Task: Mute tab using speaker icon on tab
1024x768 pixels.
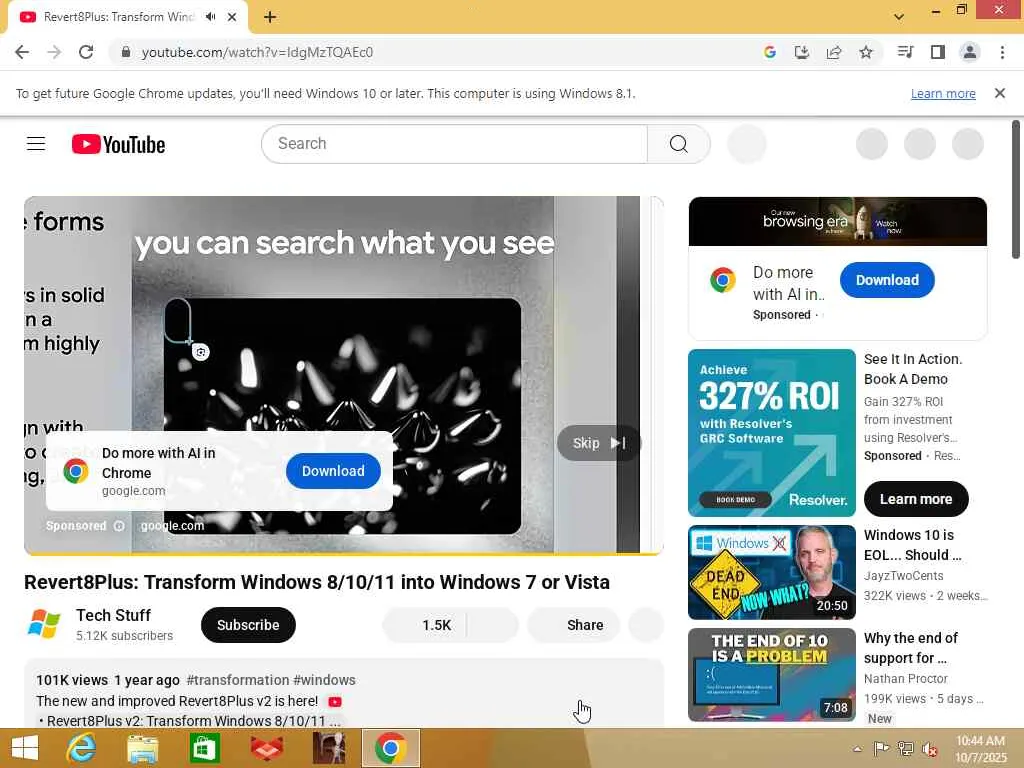Action: tap(210, 17)
